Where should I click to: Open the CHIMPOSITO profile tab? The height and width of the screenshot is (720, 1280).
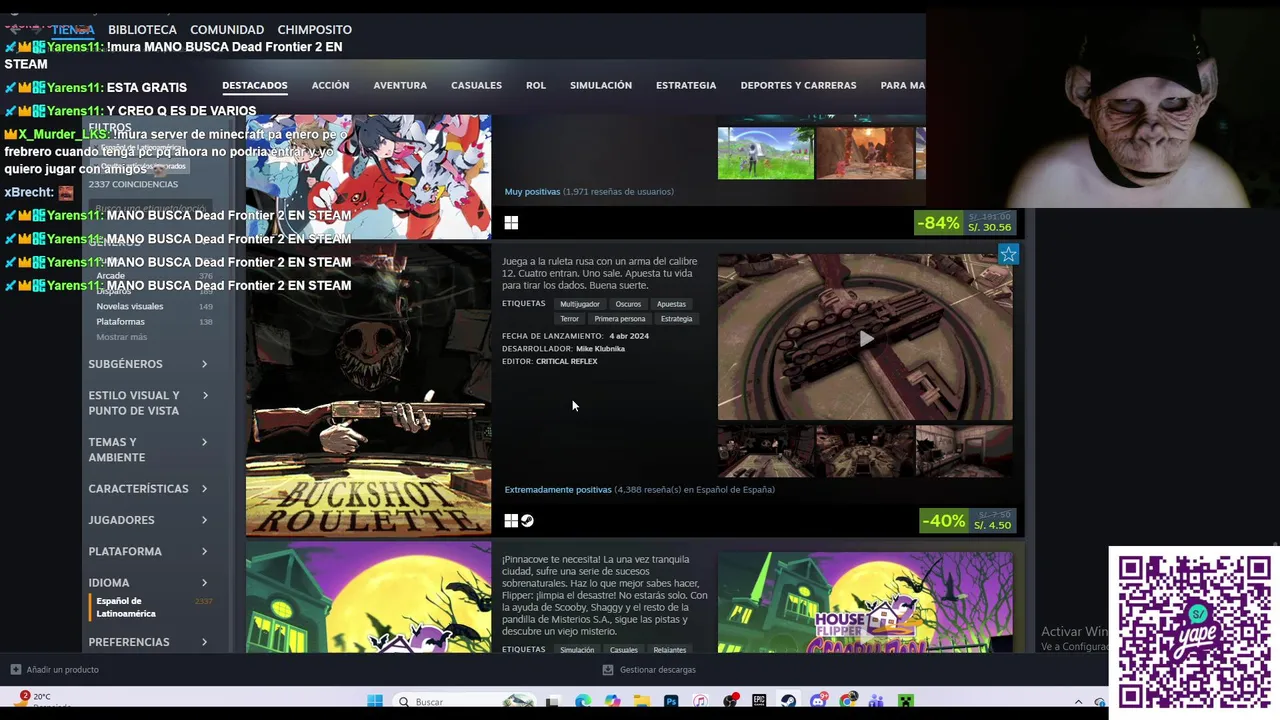(314, 30)
